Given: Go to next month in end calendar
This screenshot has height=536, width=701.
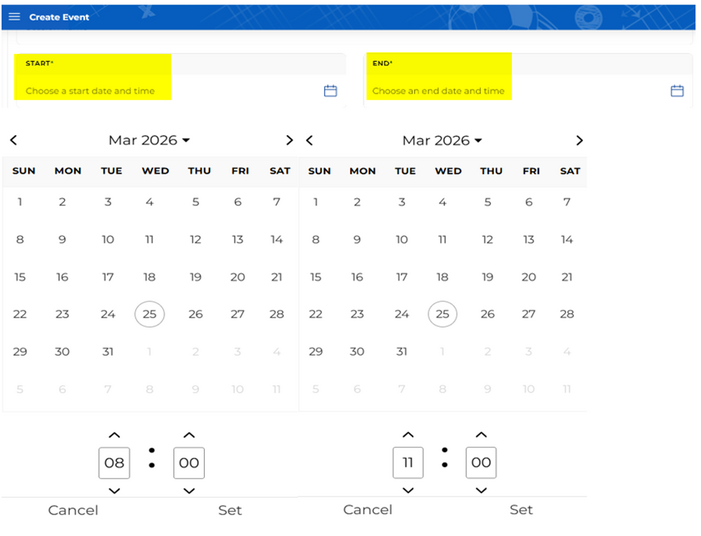Looking at the screenshot, I should click(x=579, y=141).
